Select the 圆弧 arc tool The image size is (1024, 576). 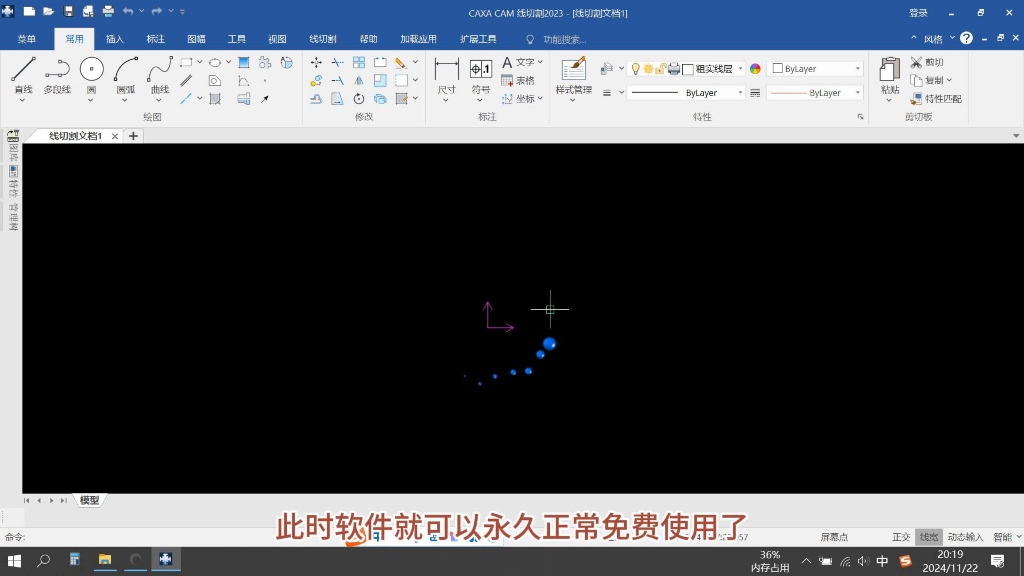(125, 74)
